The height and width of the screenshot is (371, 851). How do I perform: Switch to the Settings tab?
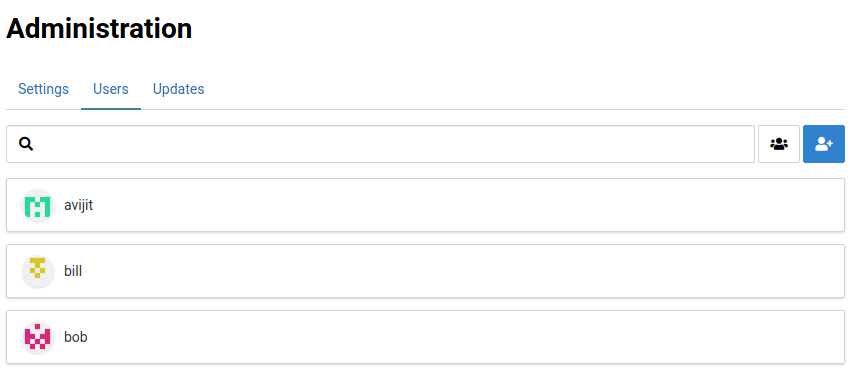(x=43, y=89)
